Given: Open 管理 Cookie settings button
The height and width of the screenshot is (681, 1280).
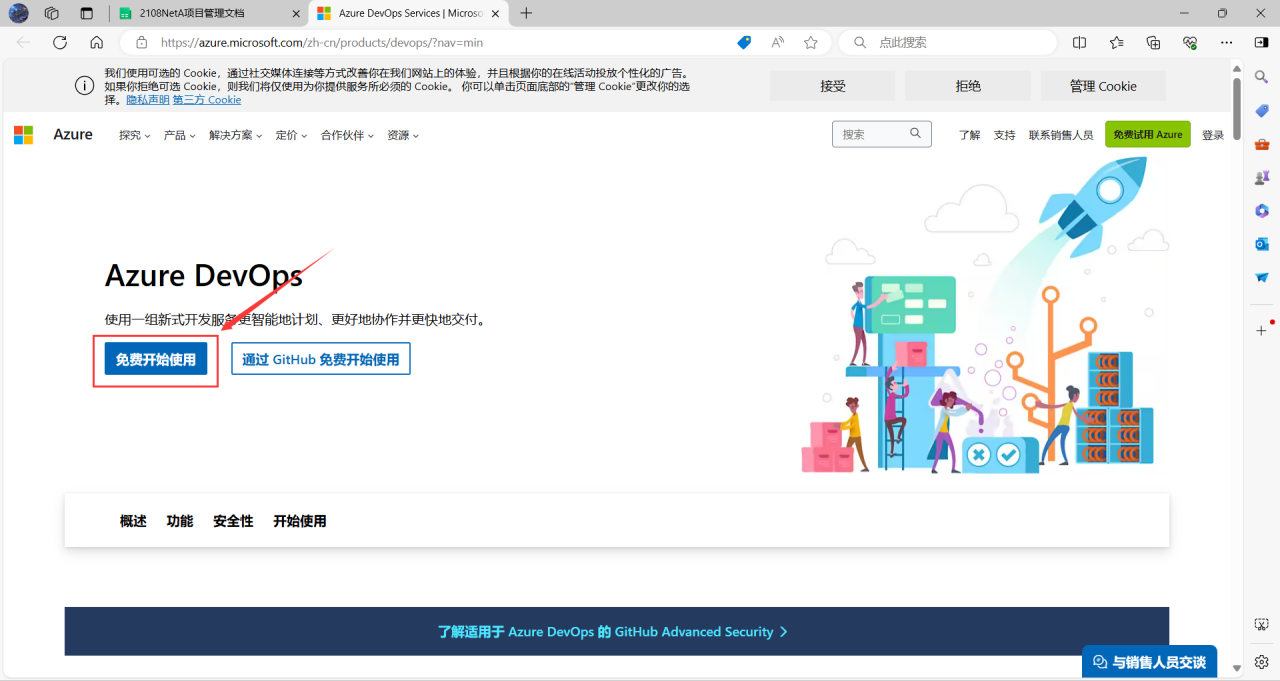Looking at the screenshot, I should tap(1103, 86).
